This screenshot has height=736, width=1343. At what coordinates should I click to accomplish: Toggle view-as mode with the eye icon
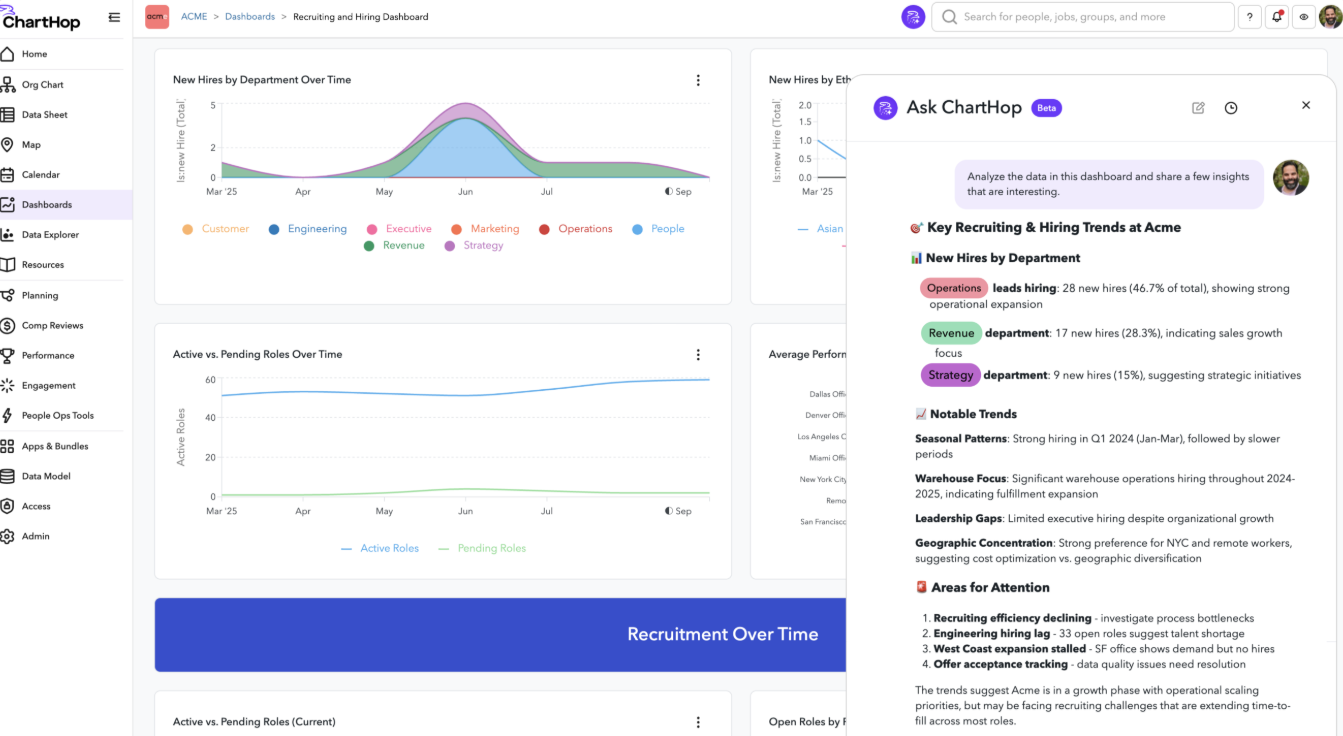pyautogui.click(x=1303, y=16)
